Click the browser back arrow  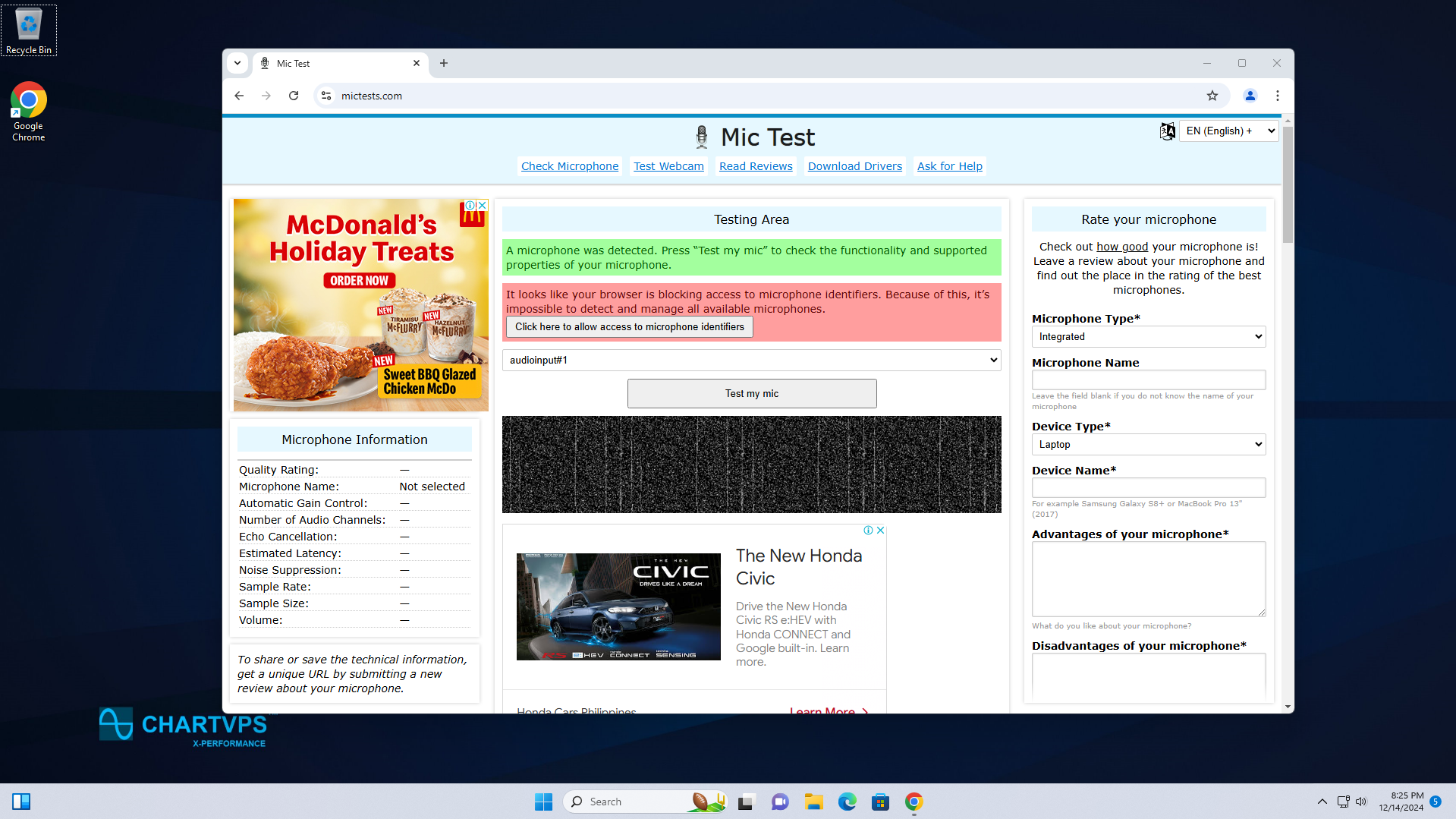[x=239, y=96]
